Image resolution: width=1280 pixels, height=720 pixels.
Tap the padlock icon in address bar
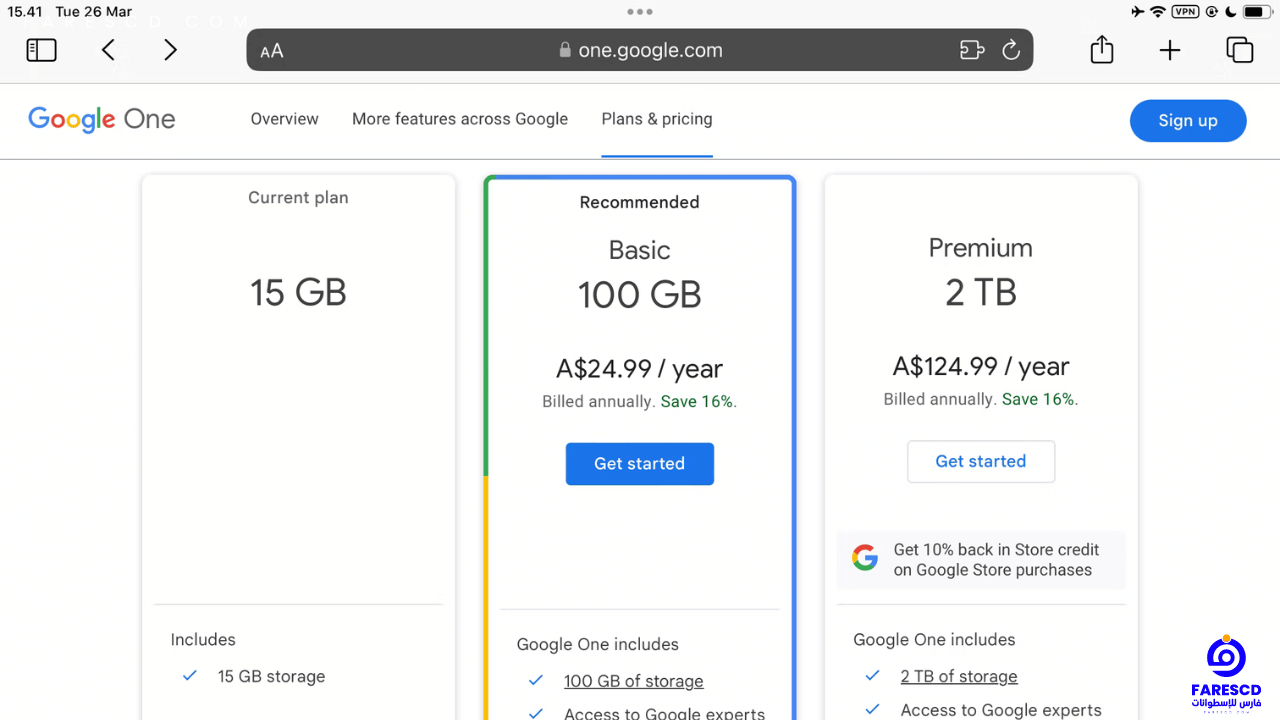click(565, 50)
